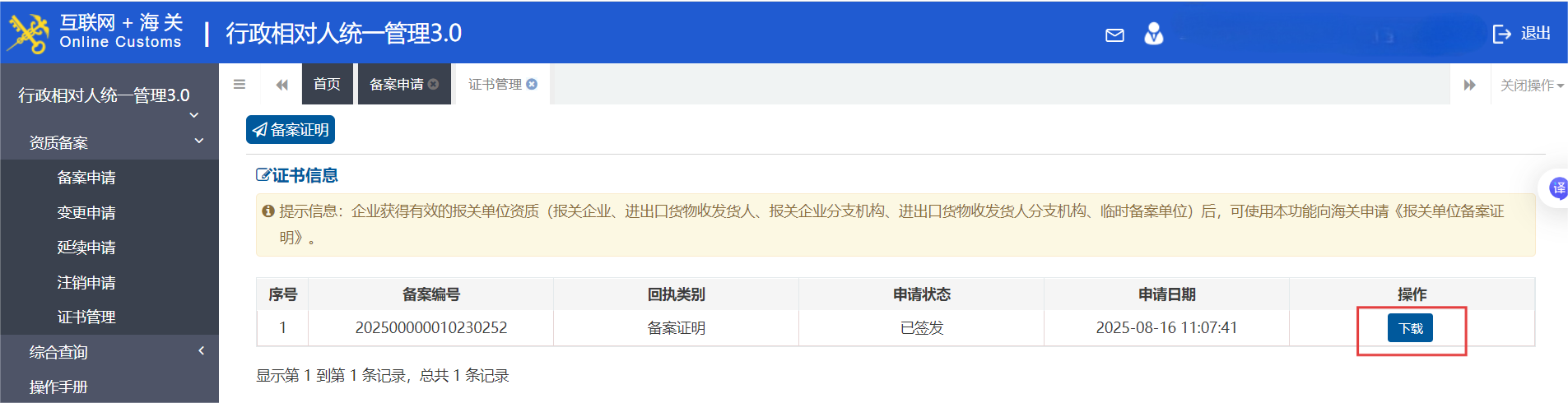The image size is (1568, 403).
Task: Open the 关闭操作 dropdown
Action: (1531, 85)
